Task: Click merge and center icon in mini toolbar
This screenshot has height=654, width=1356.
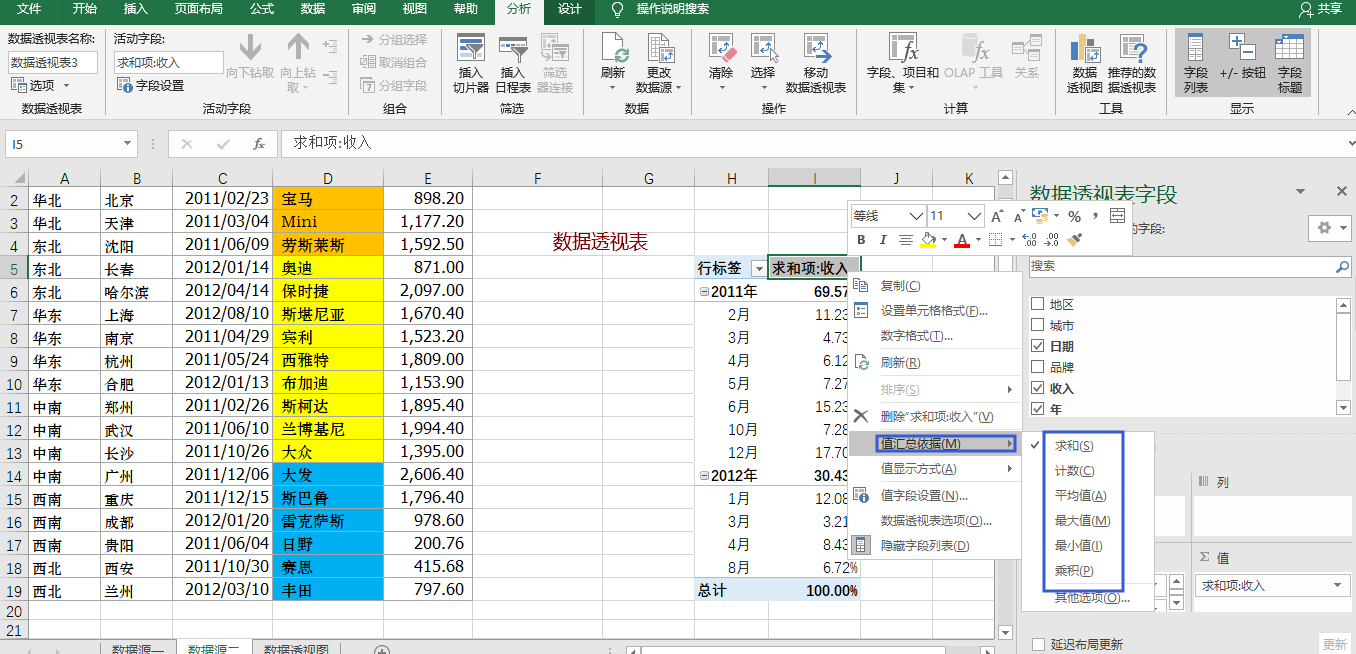Action: click(x=1117, y=216)
